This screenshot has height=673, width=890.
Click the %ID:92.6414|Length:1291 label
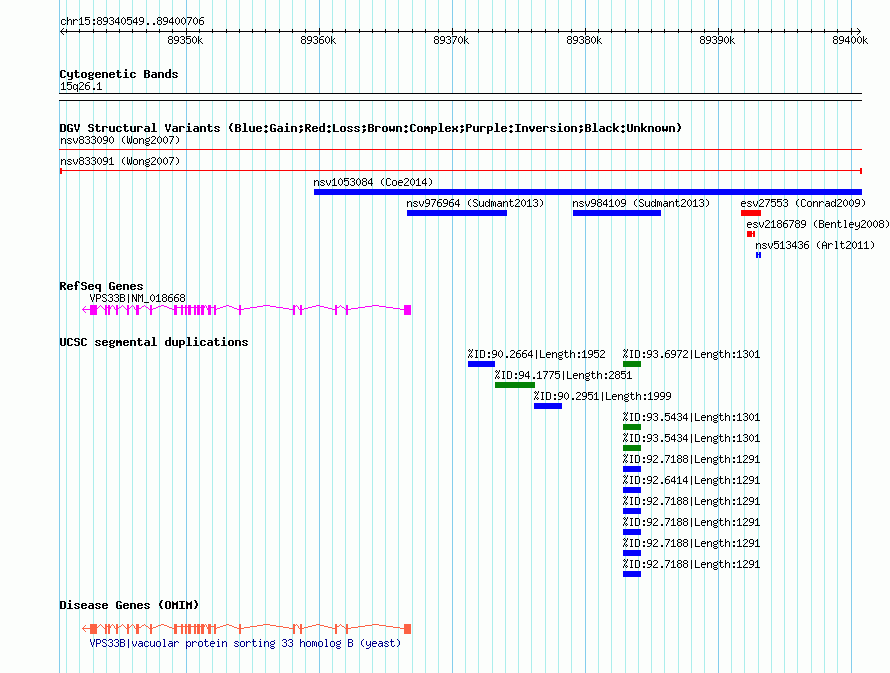(691, 481)
